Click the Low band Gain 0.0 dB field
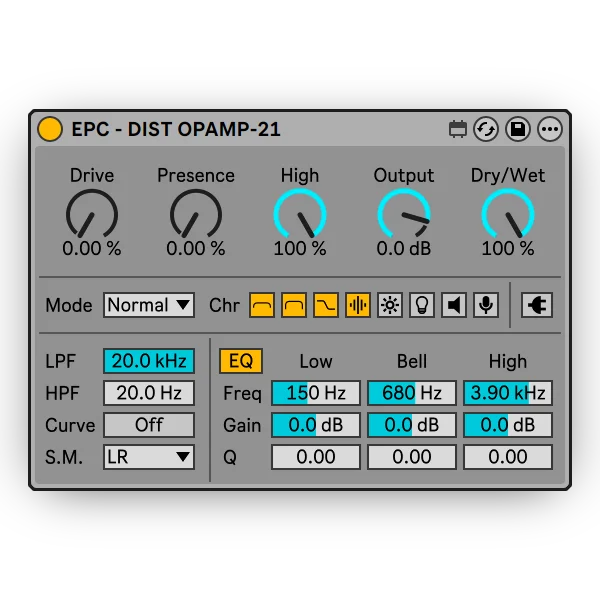Viewport: 600px width, 600px height. 316,425
